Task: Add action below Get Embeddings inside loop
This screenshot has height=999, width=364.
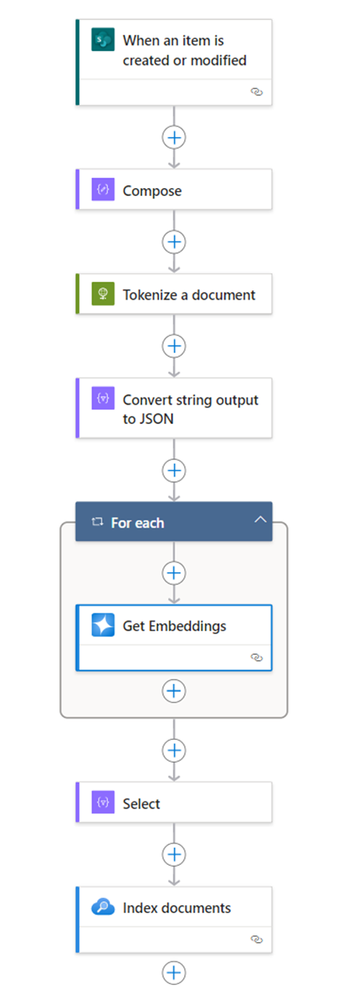Action: pyautogui.click(x=174, y=690)
